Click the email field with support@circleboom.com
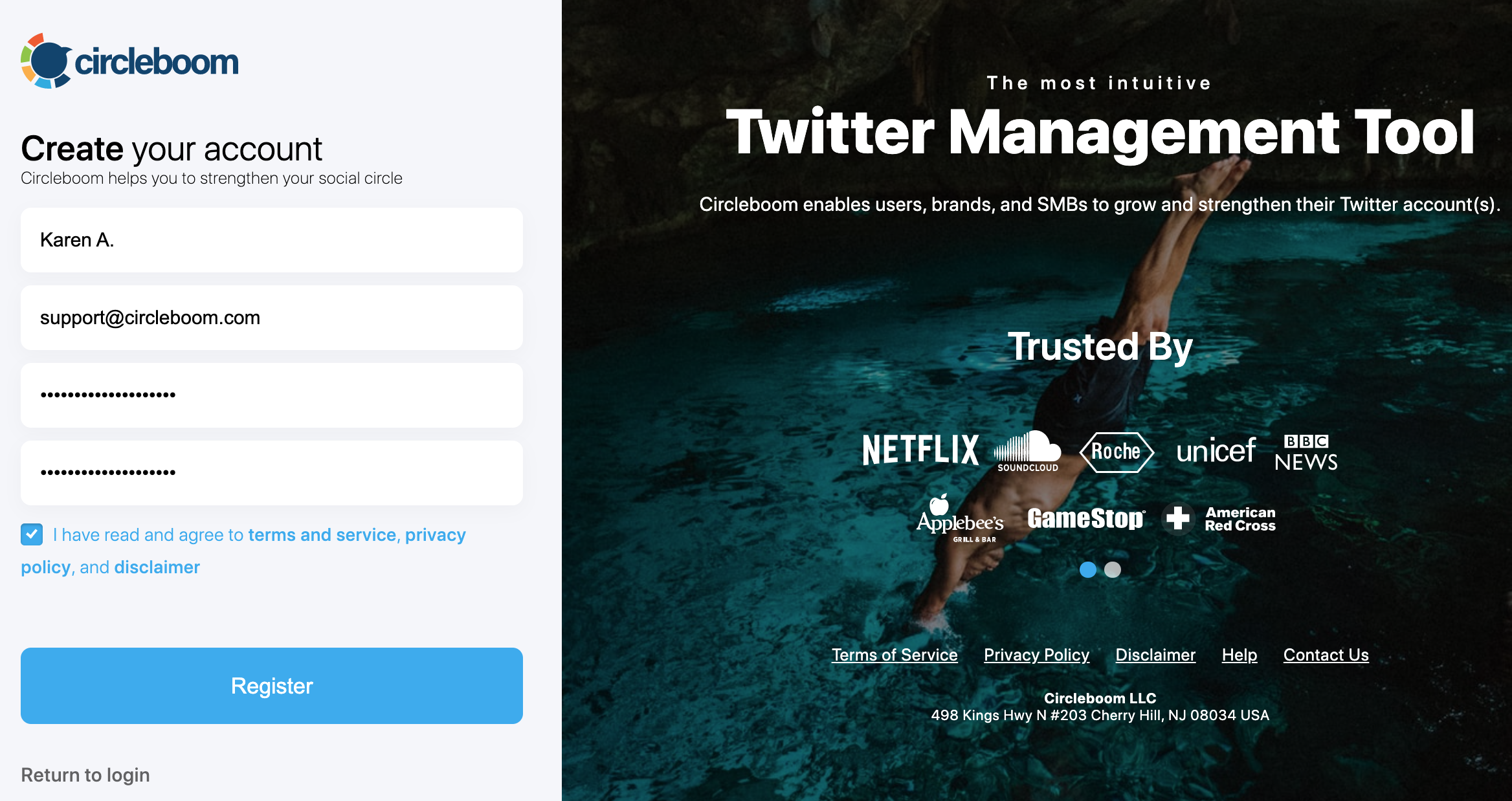 tap(272, 318)
